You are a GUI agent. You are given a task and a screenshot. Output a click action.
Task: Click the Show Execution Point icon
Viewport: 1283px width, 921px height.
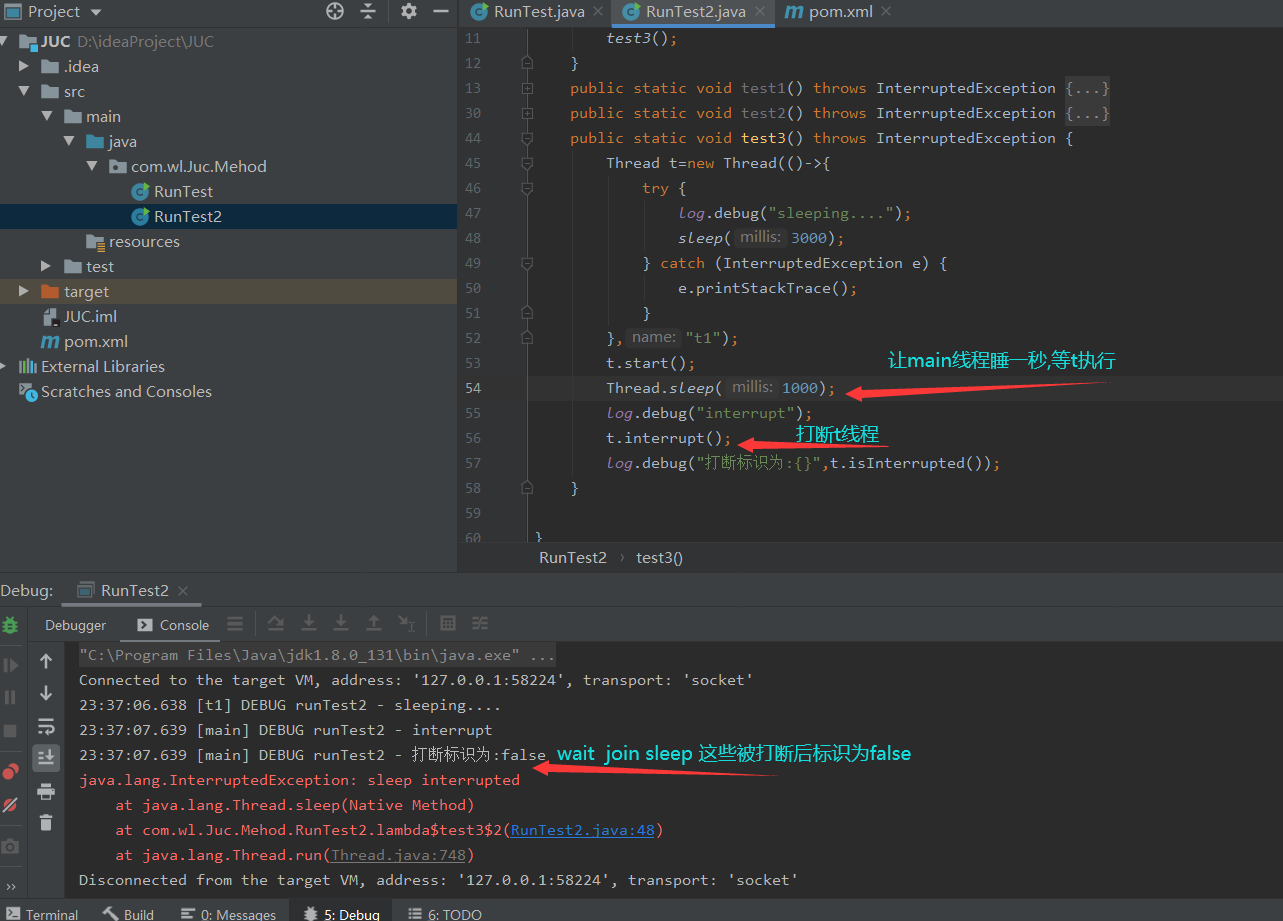point(235,624)
